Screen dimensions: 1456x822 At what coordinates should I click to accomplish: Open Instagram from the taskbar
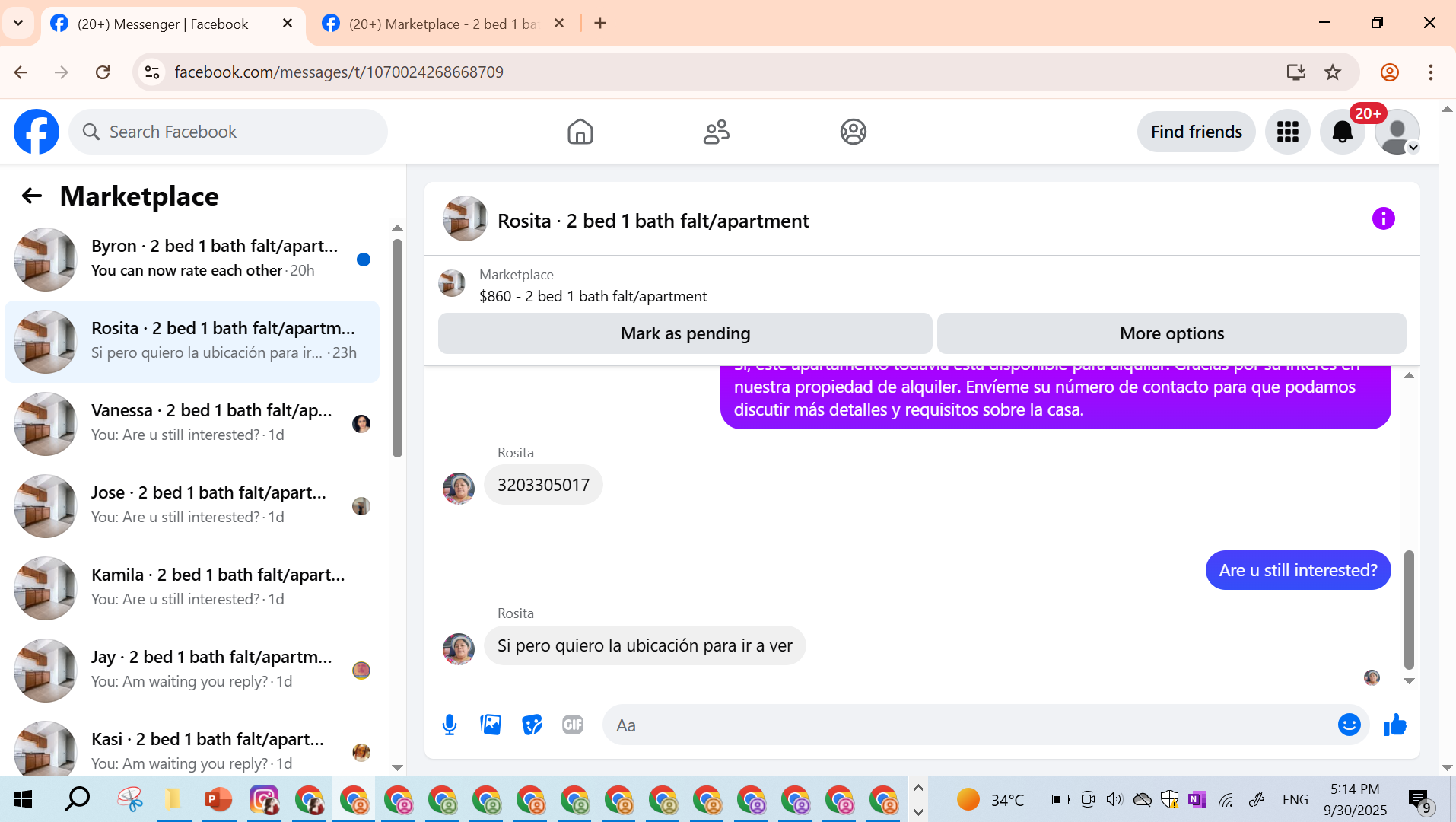pyautogui.click(x=263, y=800)
